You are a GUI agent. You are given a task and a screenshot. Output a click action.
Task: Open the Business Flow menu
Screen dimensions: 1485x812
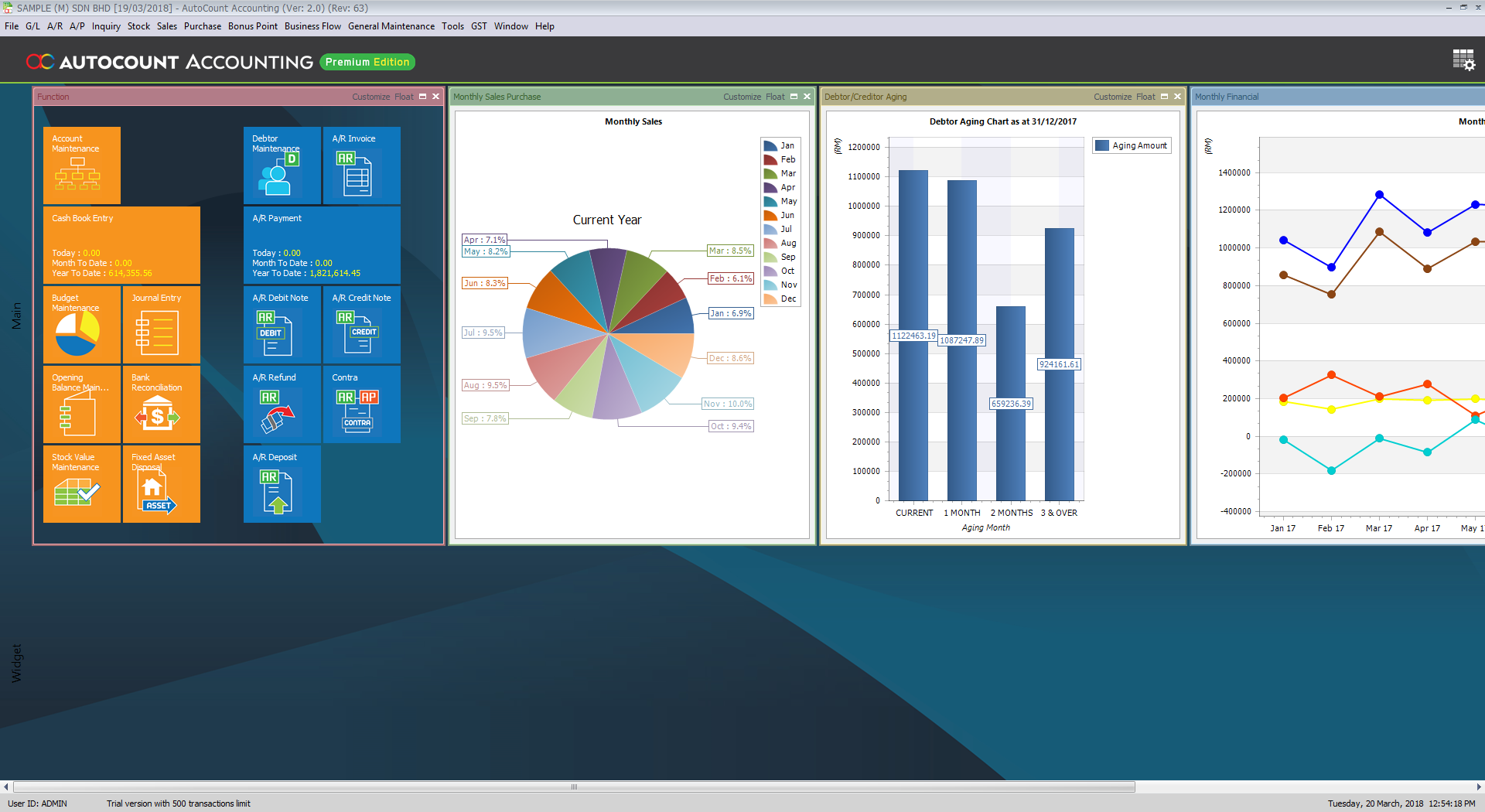point(312,26)
